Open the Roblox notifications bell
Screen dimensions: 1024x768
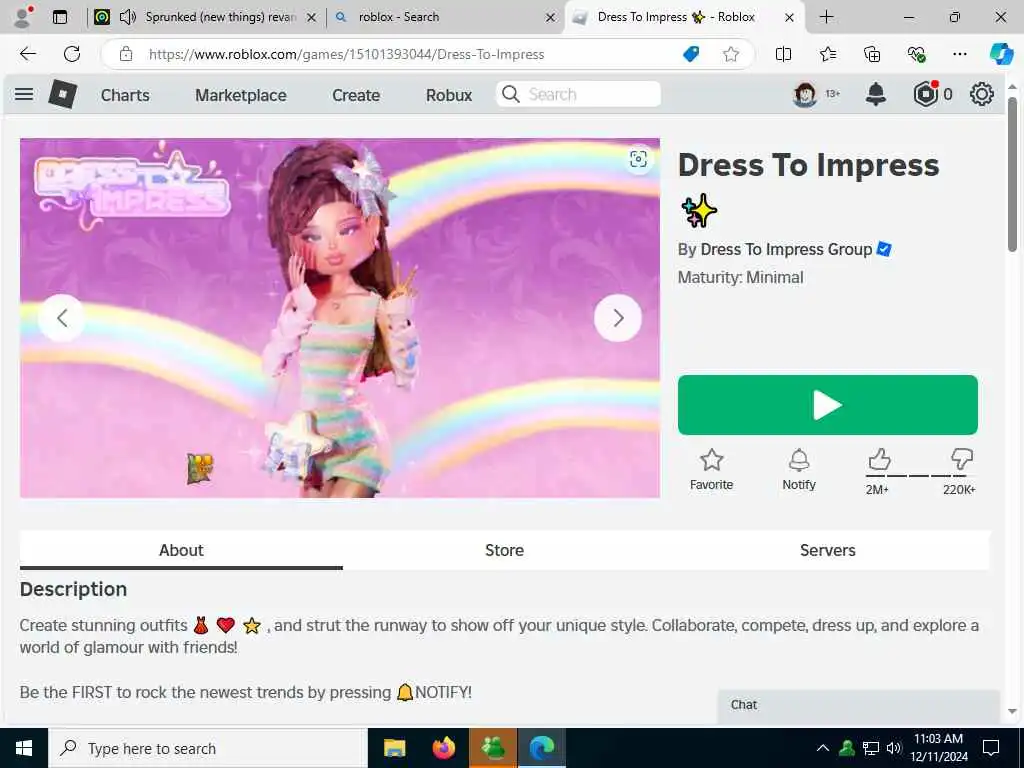(x=876, y=95)
